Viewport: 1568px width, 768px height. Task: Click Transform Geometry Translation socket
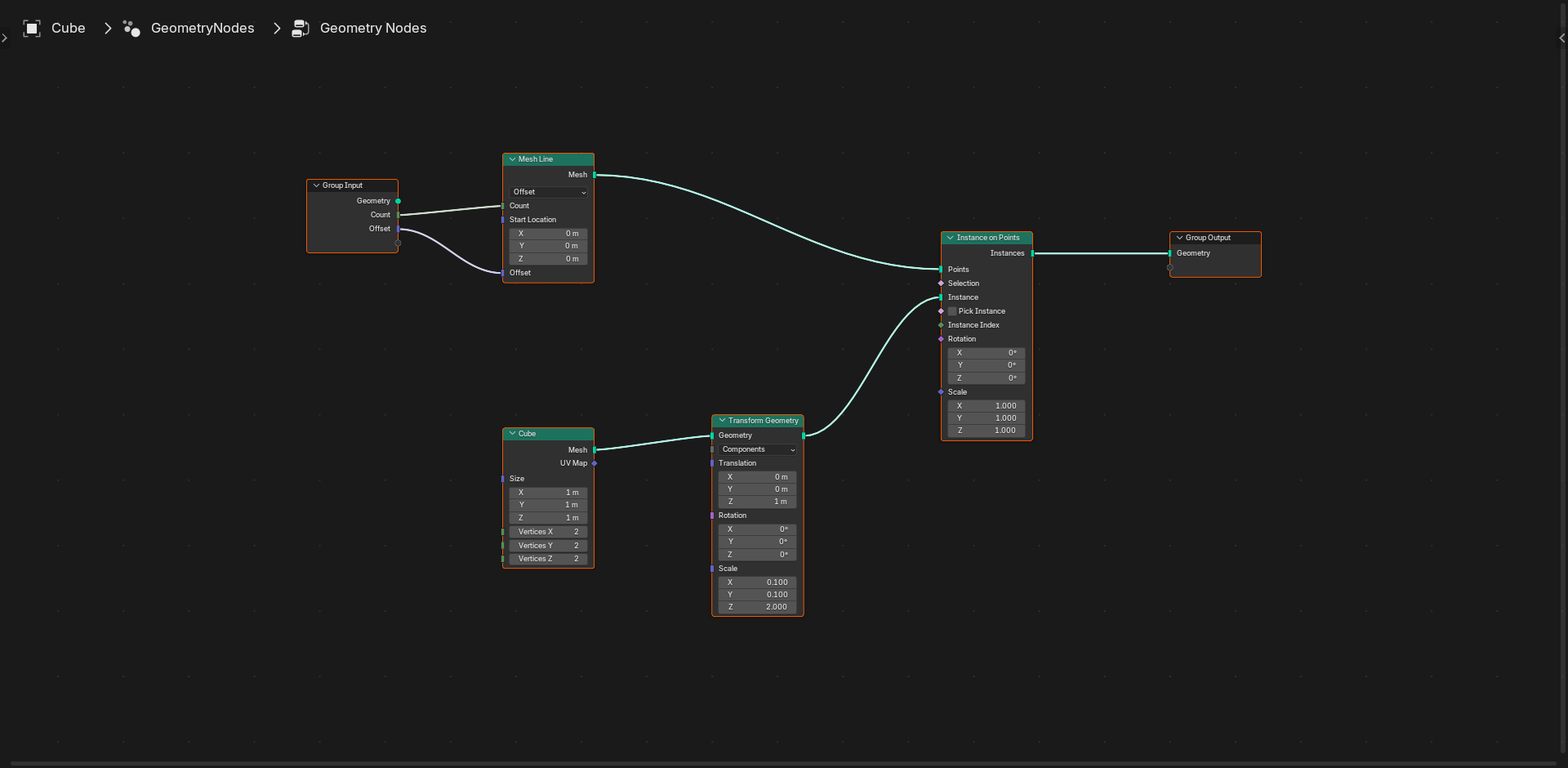(x=712, y=463)
